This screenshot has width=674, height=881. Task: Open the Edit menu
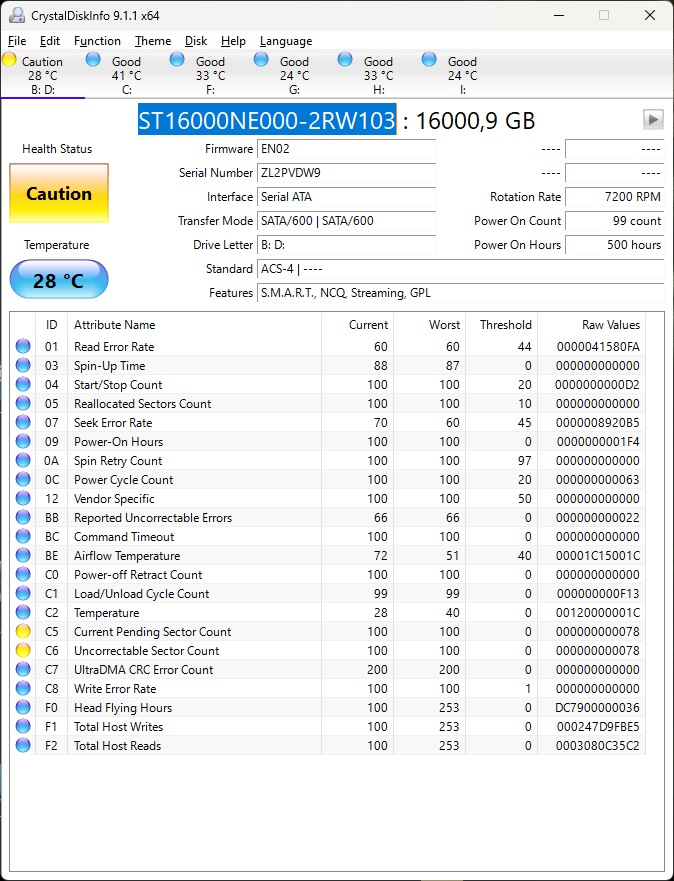point(49,41)
